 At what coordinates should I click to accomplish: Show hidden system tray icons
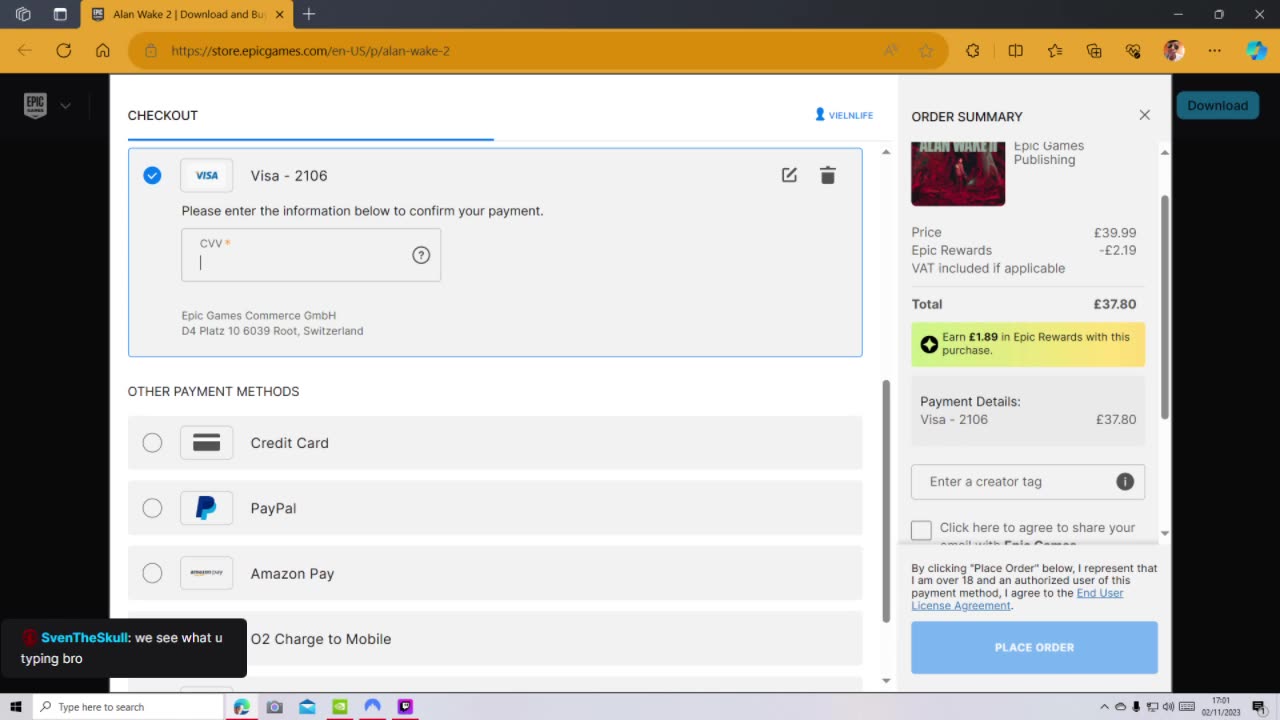[x=1103, y=707]
